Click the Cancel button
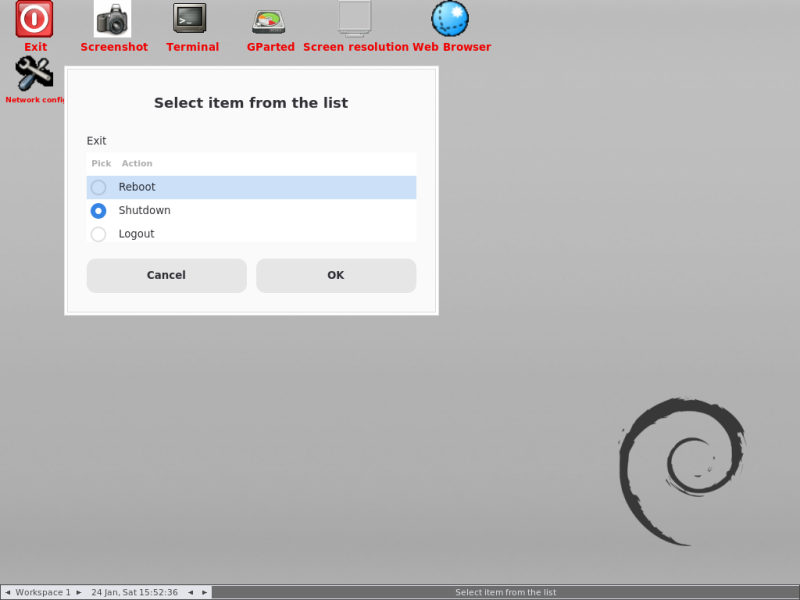The height and width of the screenshot is (600, 800). tap(166, 276)
